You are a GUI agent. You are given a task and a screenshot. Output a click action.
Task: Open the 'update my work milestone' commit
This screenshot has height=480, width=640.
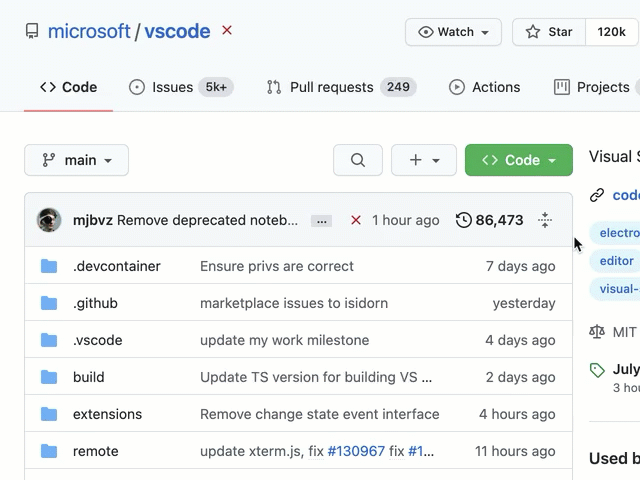pyautogui.click(x=284, y=340)
